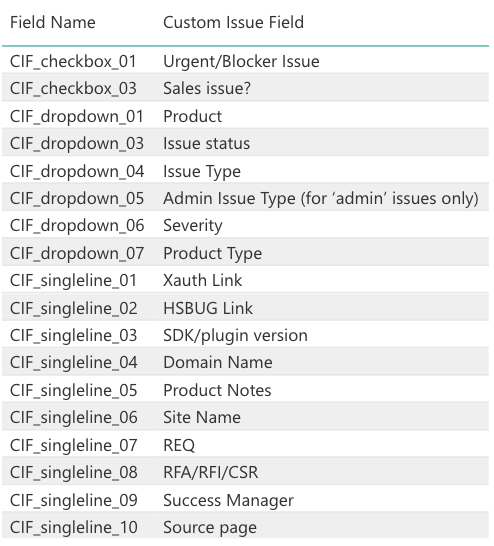494x546 pixels.
Task: Select the Severity cell
Action: pos(193,226)
